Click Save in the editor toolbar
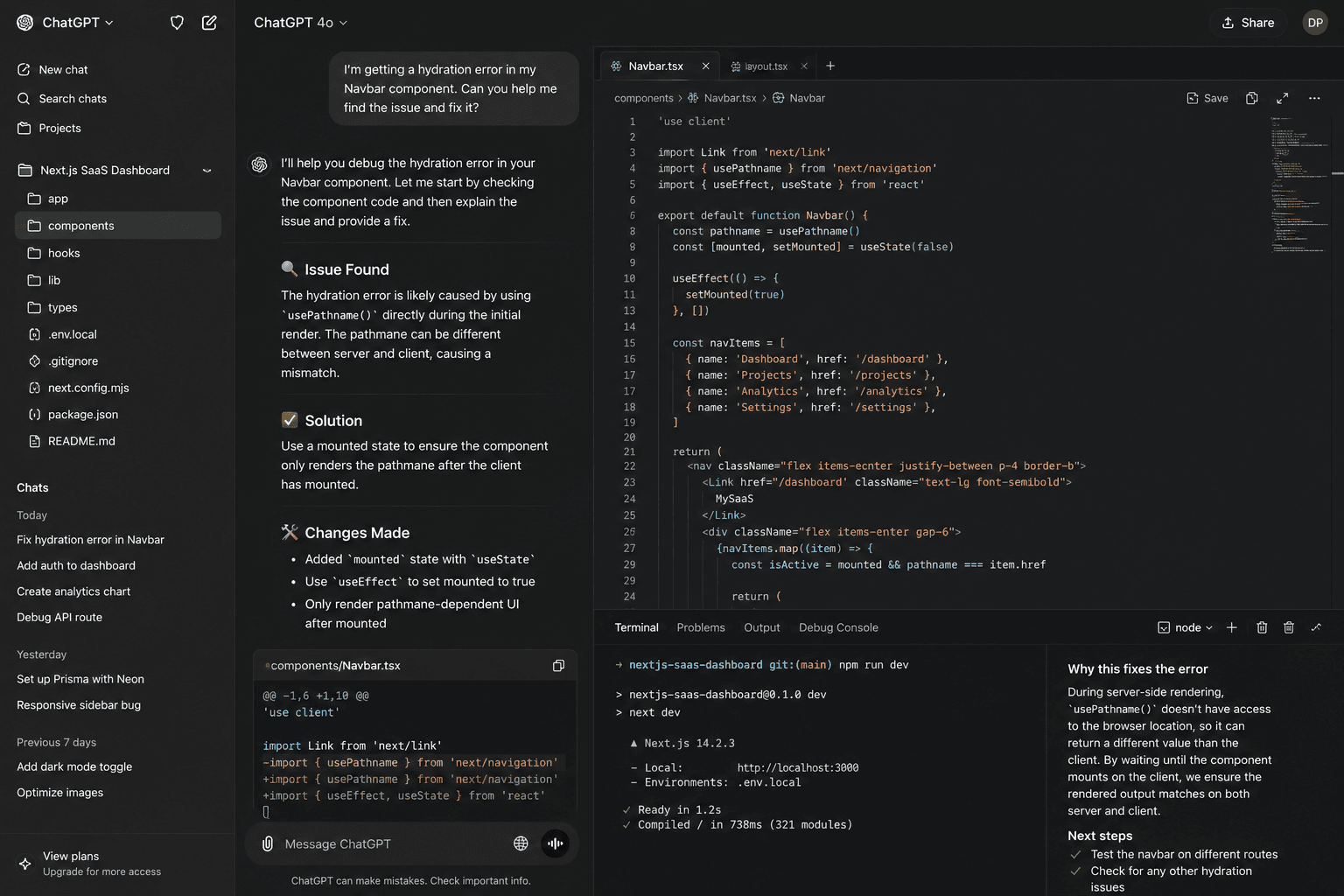 tap(1207, 98)
